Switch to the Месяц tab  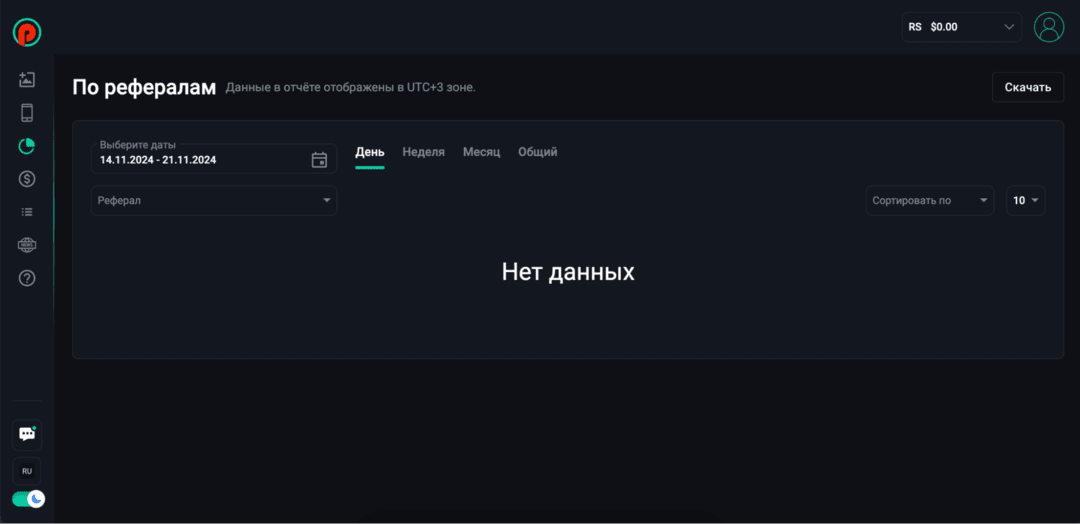[x=481, y=152]
